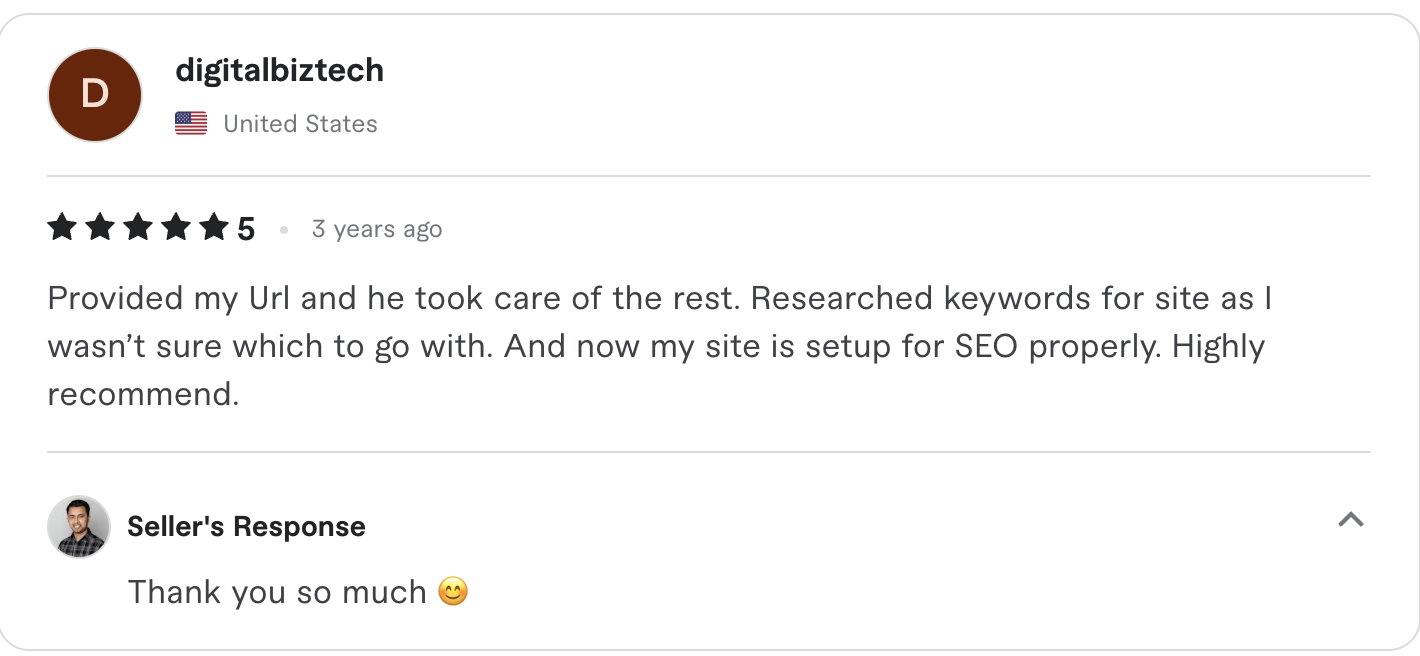
Task: Open the digitalbiztech profile name
Action: (x=280, y=70)
